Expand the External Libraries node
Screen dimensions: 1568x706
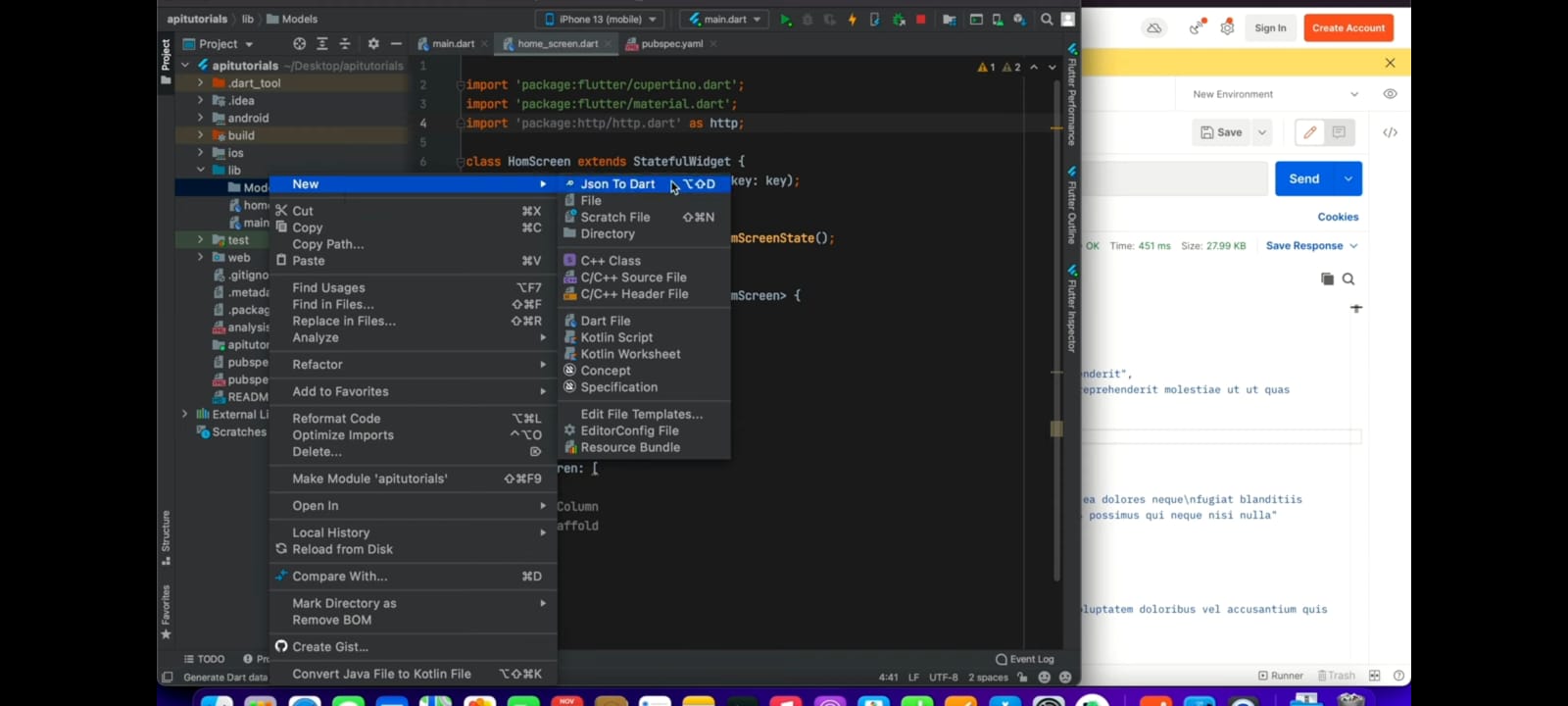point(184,415)
